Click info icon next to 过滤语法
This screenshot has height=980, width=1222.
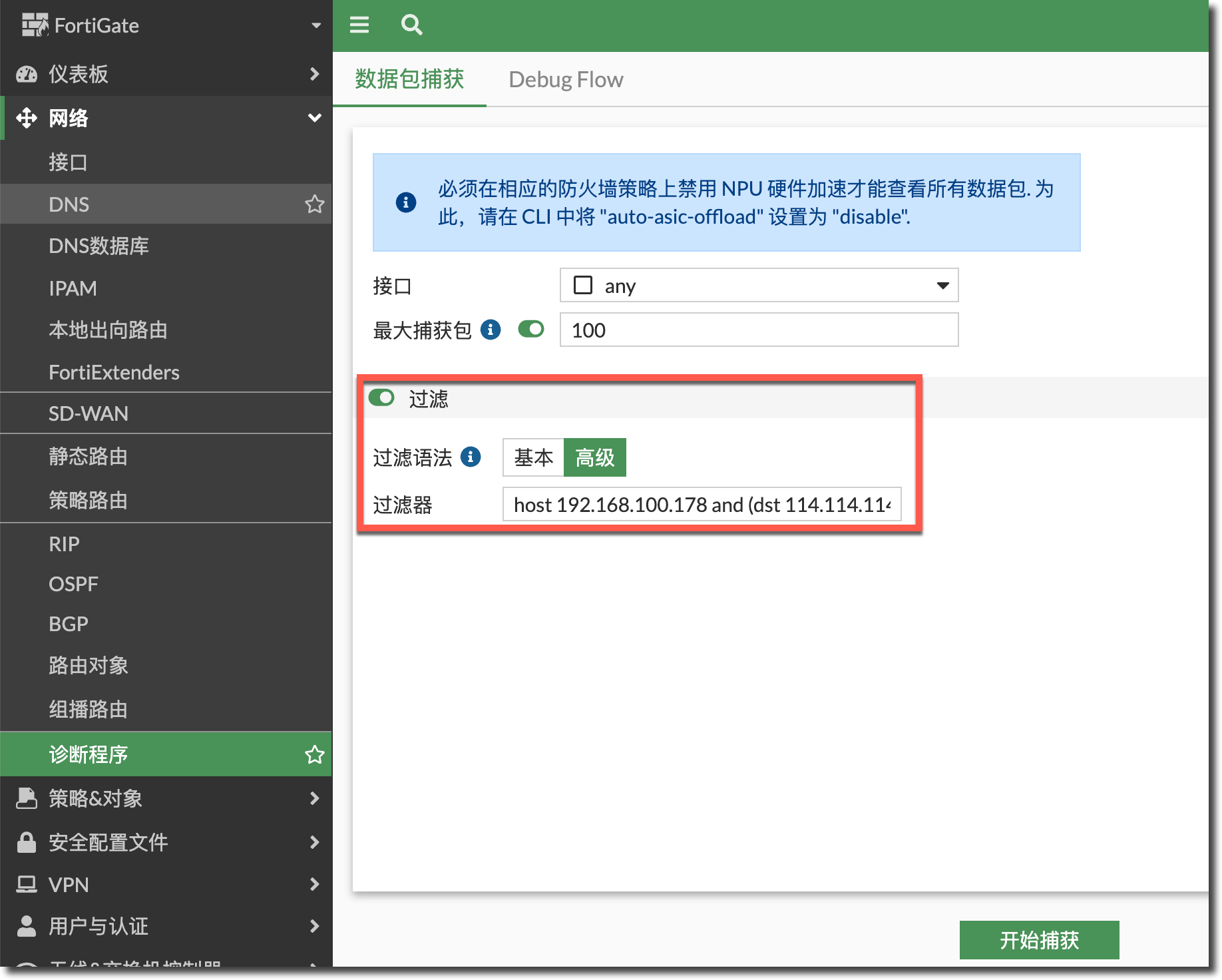471,457
